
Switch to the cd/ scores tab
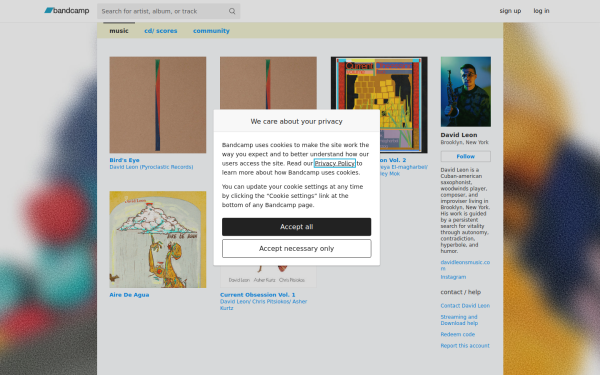click(161, 31)
